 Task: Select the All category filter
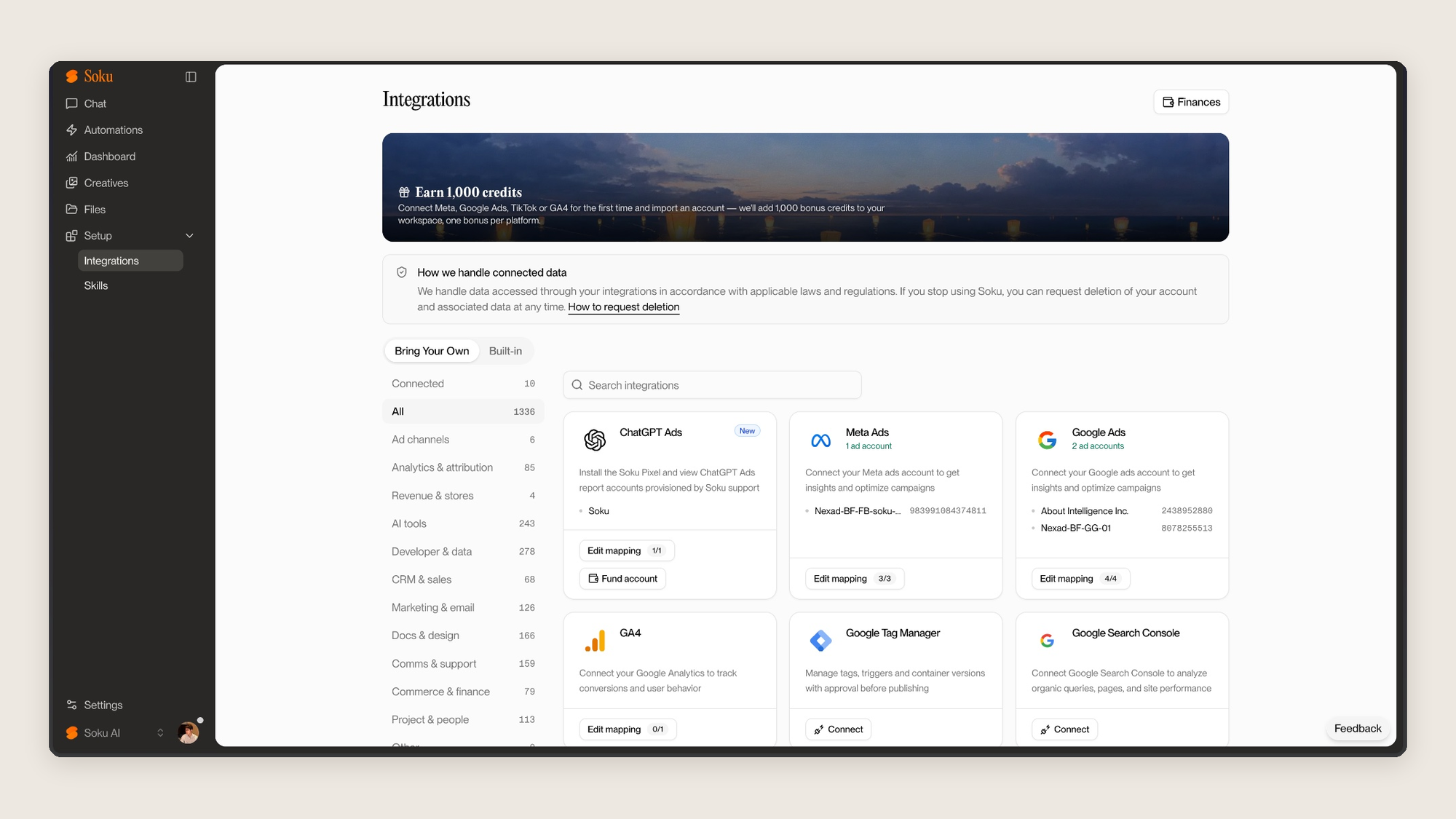coord(463,411)
